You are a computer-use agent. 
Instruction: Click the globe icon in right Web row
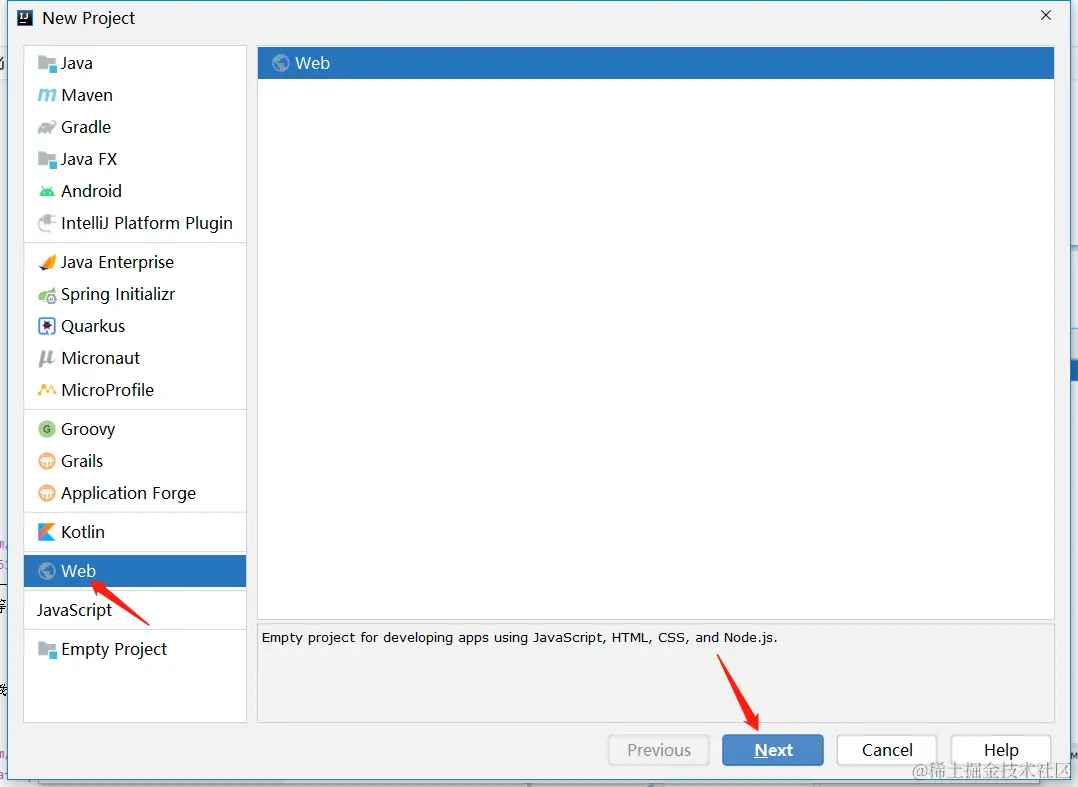coord(280,63)
